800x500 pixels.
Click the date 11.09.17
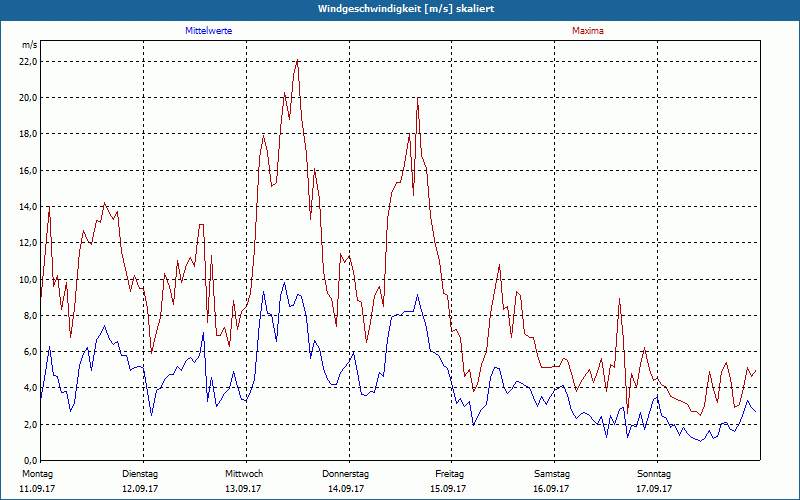tap(37, 489)
